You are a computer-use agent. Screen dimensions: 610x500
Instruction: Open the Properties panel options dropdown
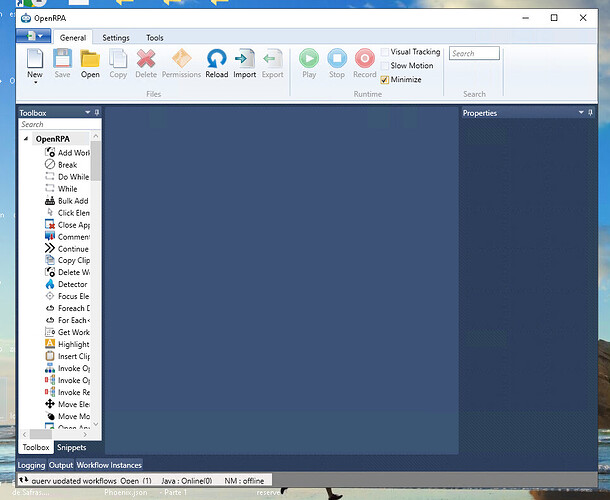581,112
